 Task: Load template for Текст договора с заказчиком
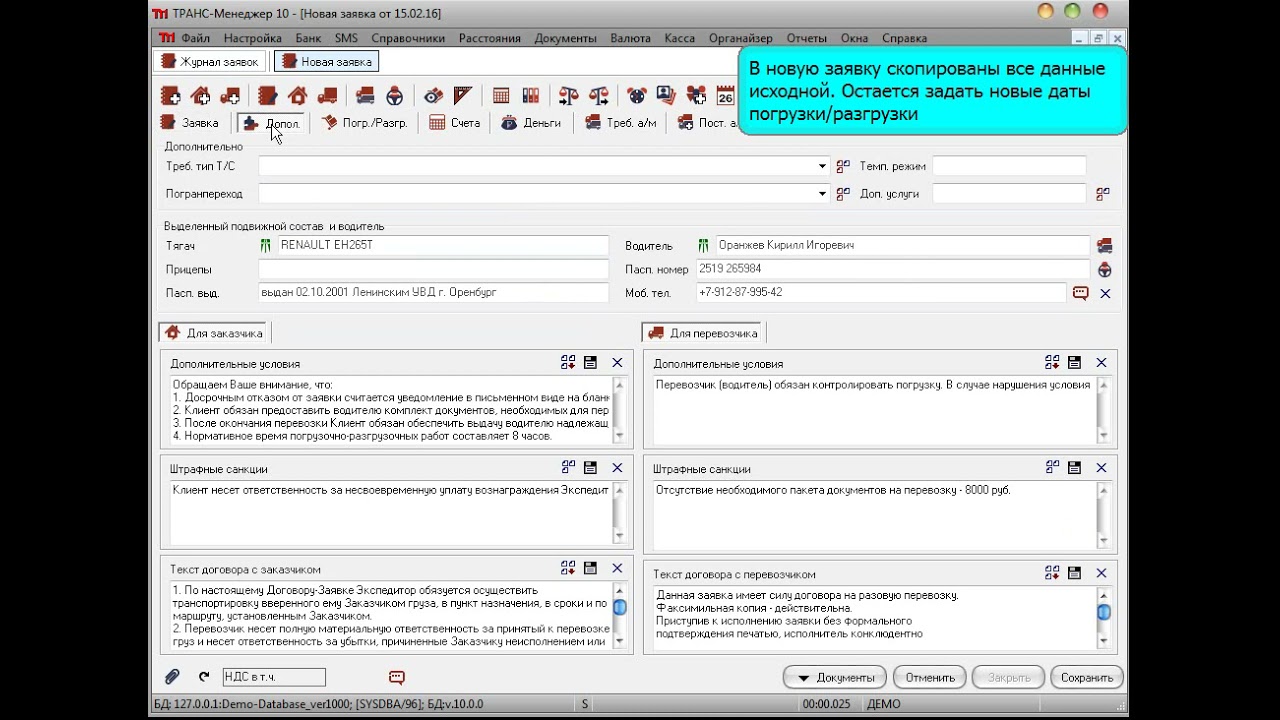point(568,568)
